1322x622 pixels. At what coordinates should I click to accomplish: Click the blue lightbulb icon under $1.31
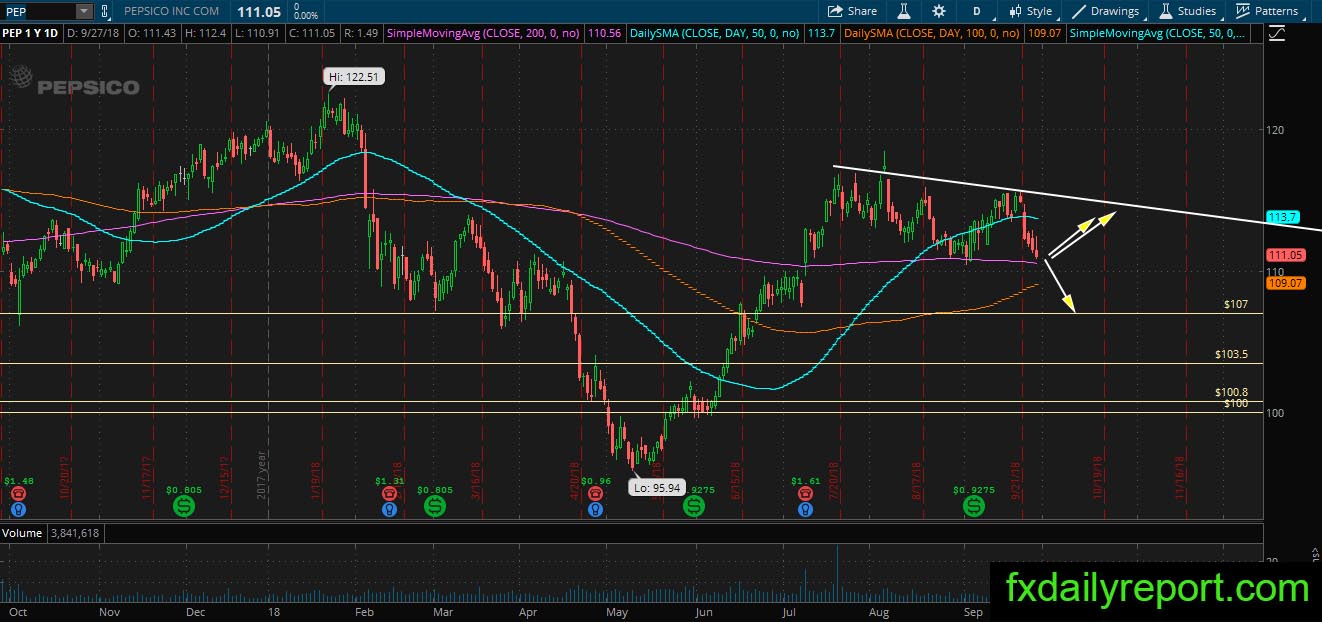pyautogui.click(x=388, y=510)
